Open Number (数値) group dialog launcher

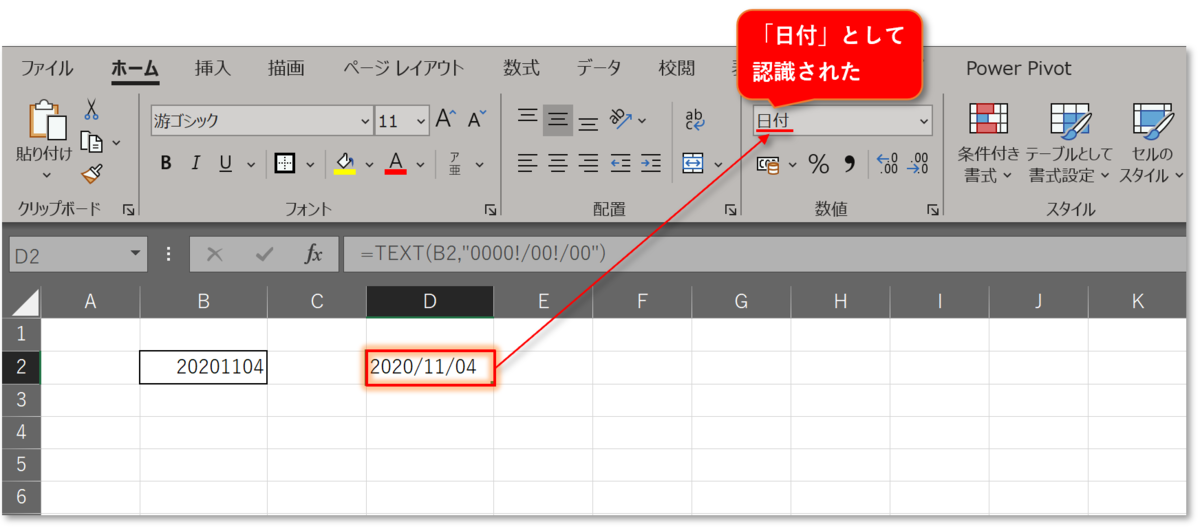(932, 210)
